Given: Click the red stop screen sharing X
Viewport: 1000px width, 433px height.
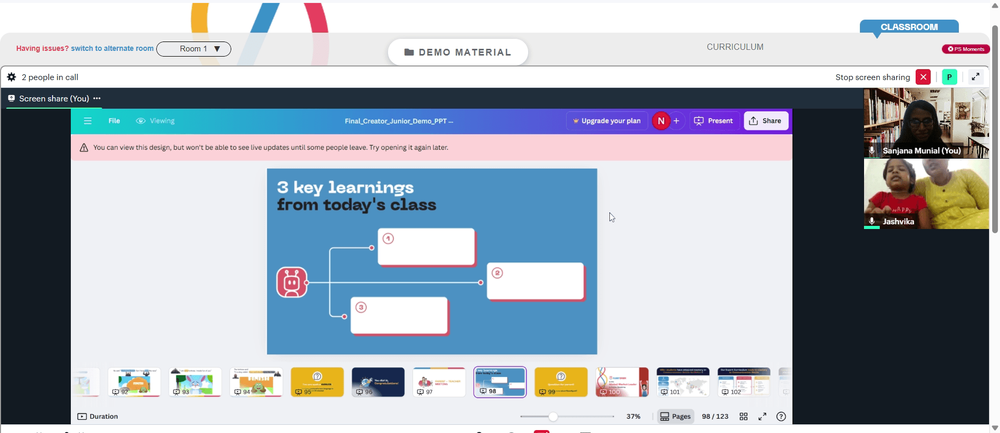Looking at the screenshot, I should click(x=923, y=77).
